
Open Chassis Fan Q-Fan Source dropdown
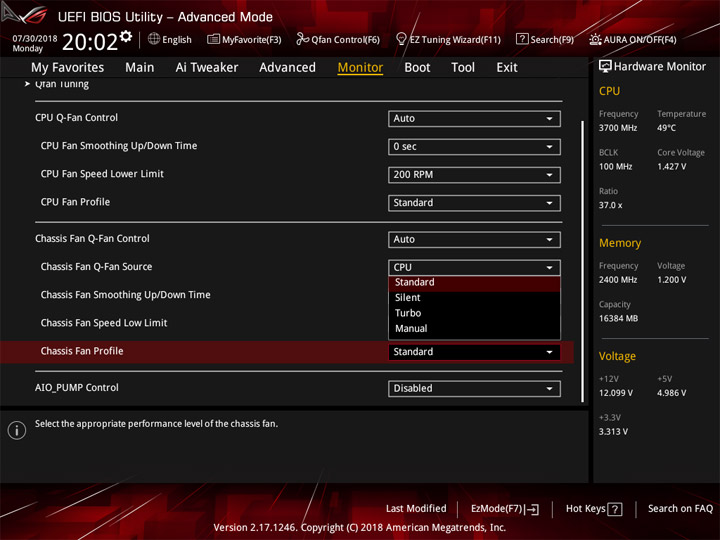click(x=474, y=267)
